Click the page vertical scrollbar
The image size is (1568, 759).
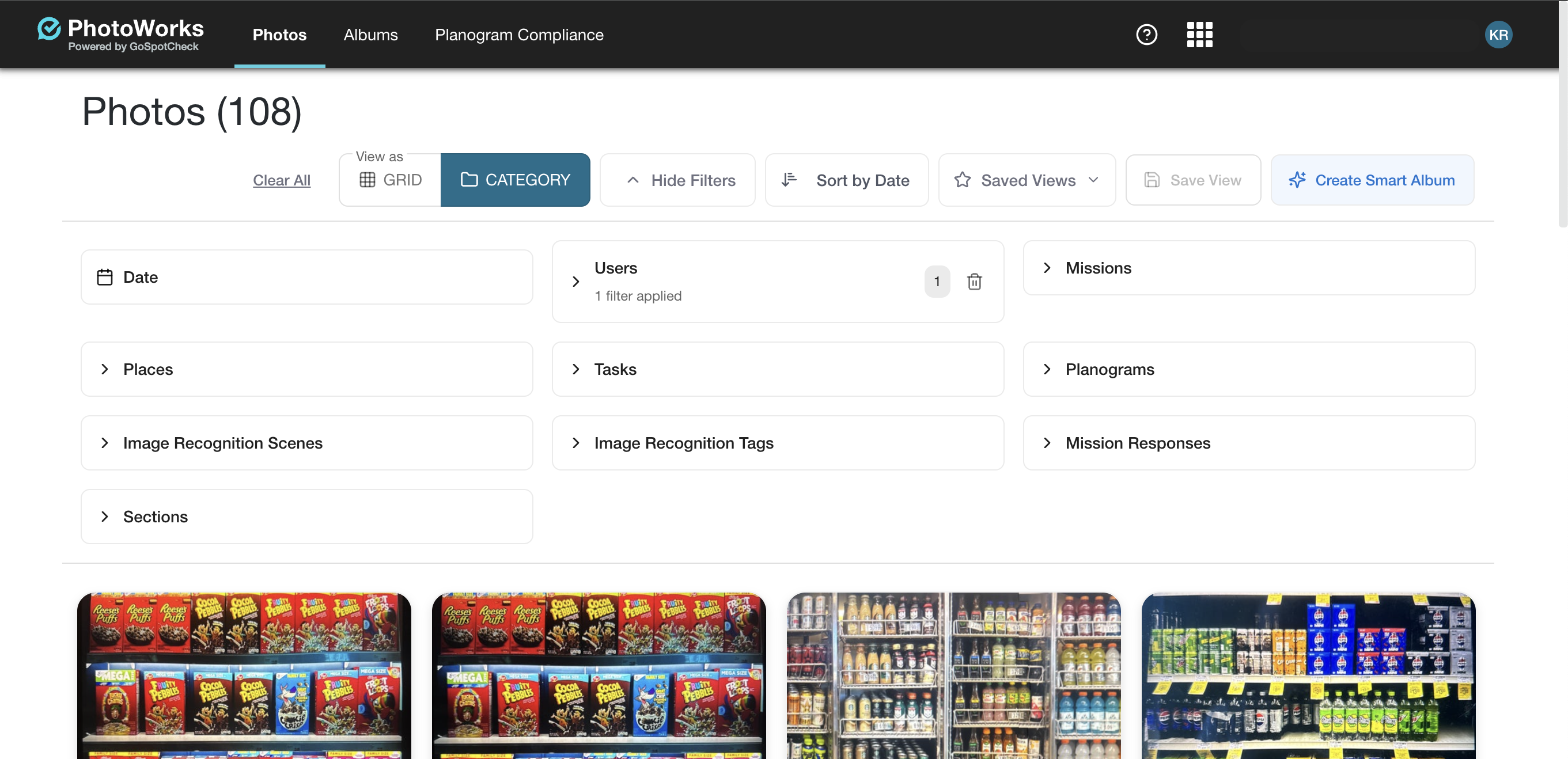point(1562,116)
